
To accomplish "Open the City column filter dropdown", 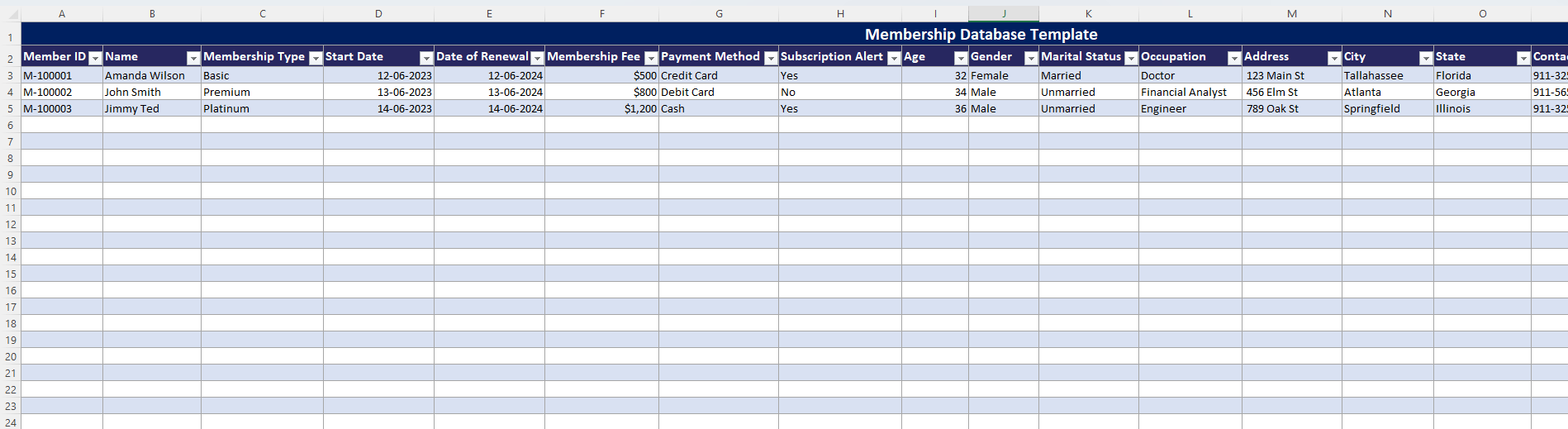I will [x=1426, y=58].
